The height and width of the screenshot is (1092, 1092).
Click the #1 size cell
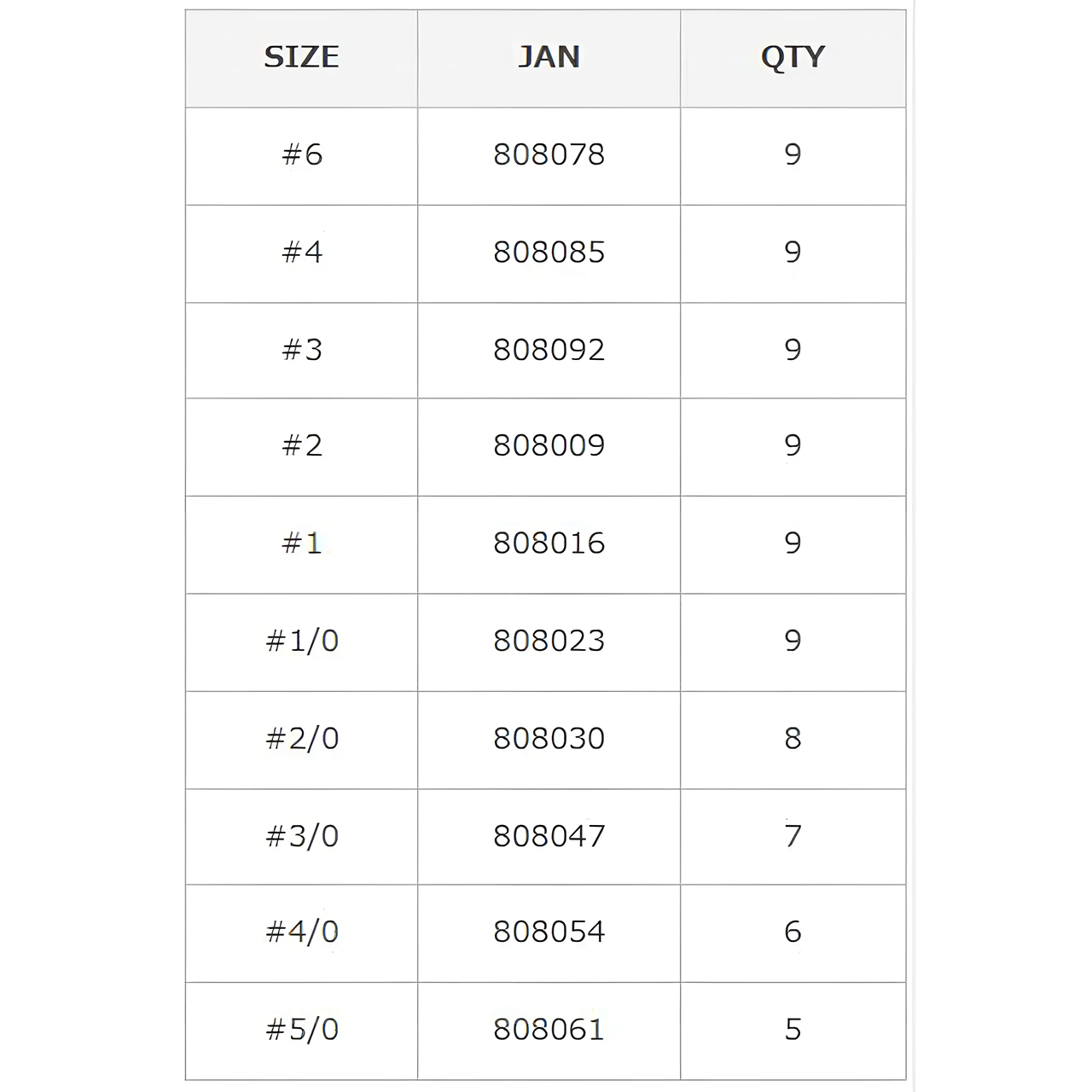[x=302, y=543]
